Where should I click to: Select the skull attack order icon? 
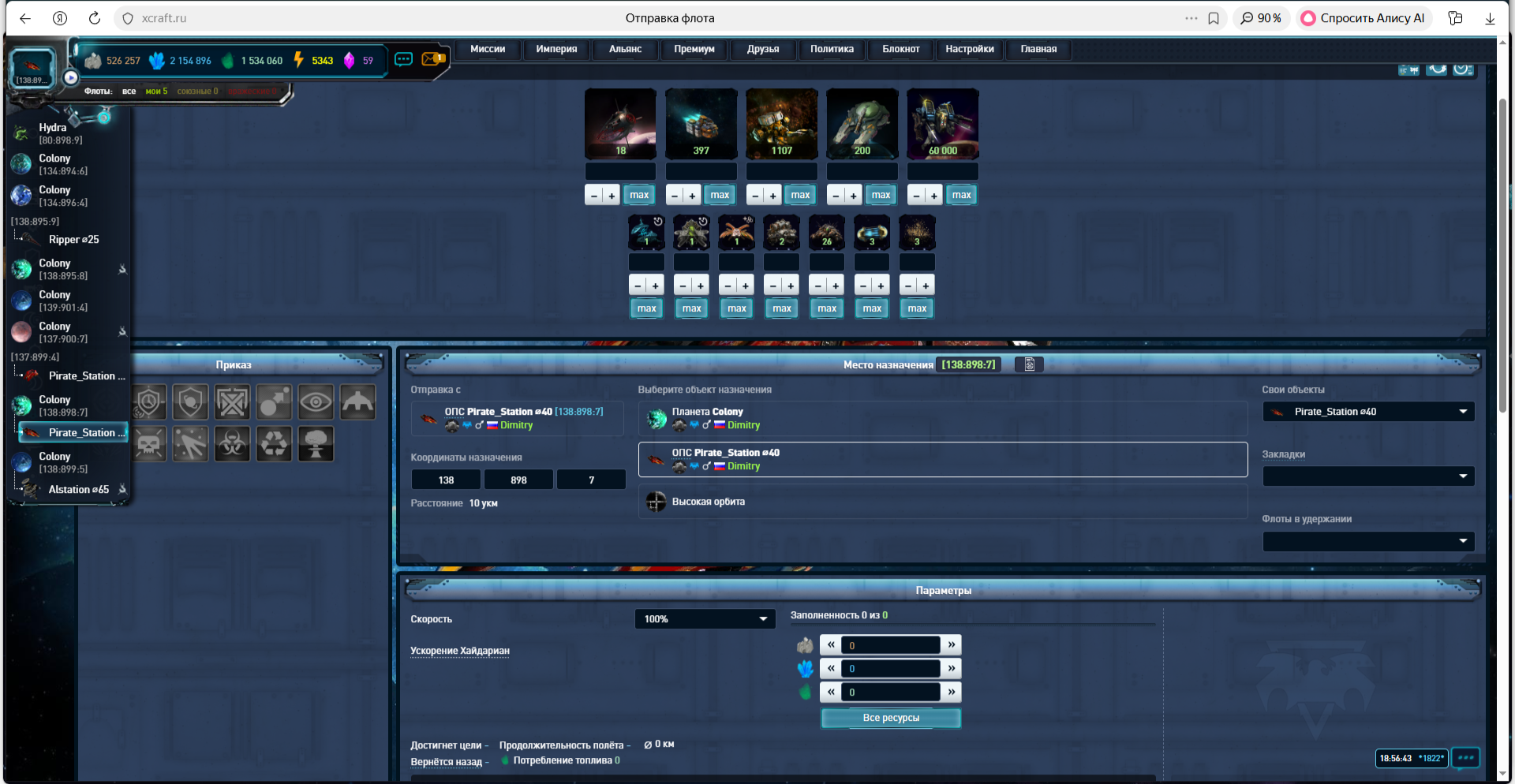149,444
